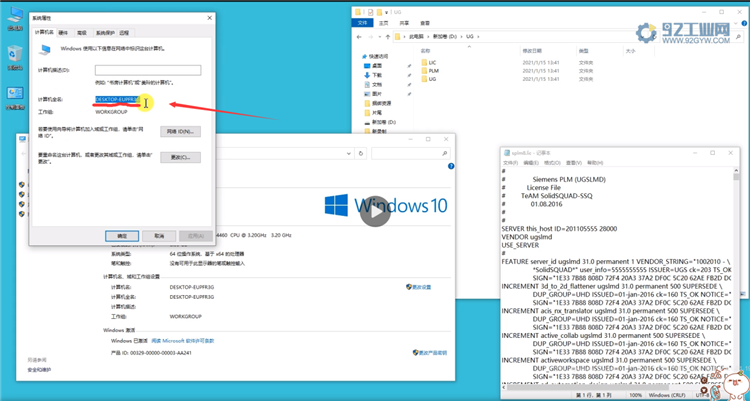
Task: Click the refresh button in the System window address bar
Action: click(361, 154)
